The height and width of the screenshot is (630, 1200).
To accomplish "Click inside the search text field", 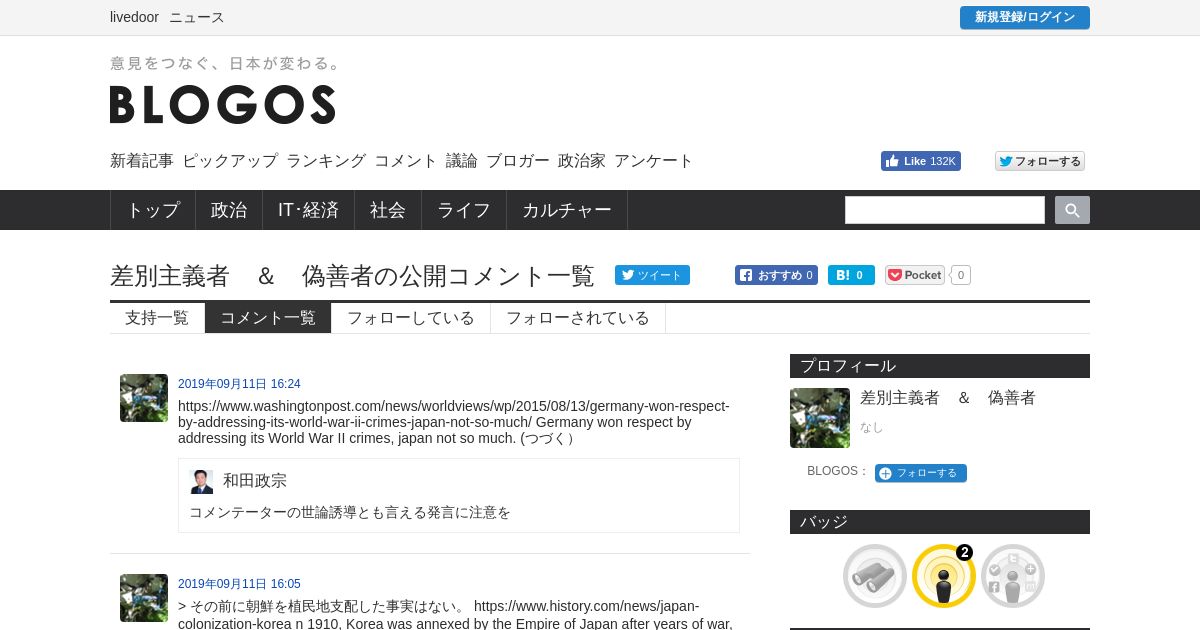I will coord(945,210).
